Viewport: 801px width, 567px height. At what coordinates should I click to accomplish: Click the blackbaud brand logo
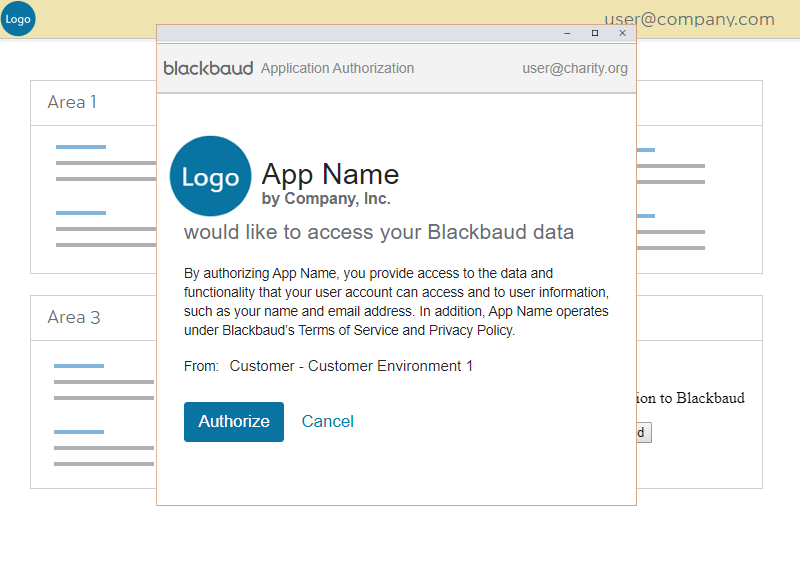[x=208, y=68]
